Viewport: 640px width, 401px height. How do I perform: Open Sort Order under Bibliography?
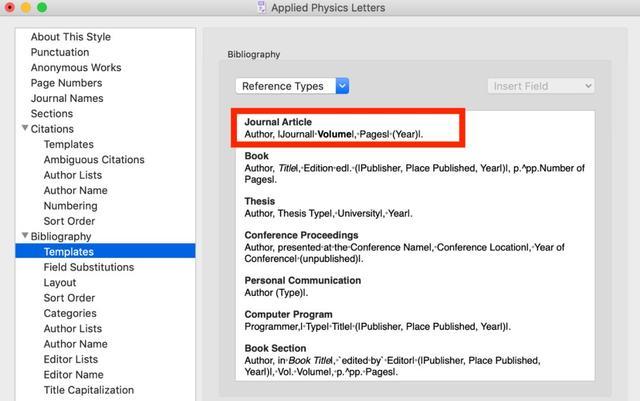coord(69,298)
